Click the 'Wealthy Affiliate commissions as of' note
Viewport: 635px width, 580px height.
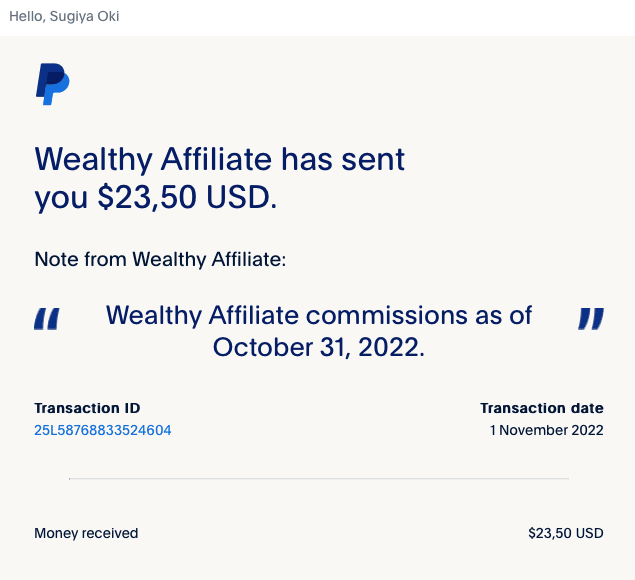(x=319, y=316)
